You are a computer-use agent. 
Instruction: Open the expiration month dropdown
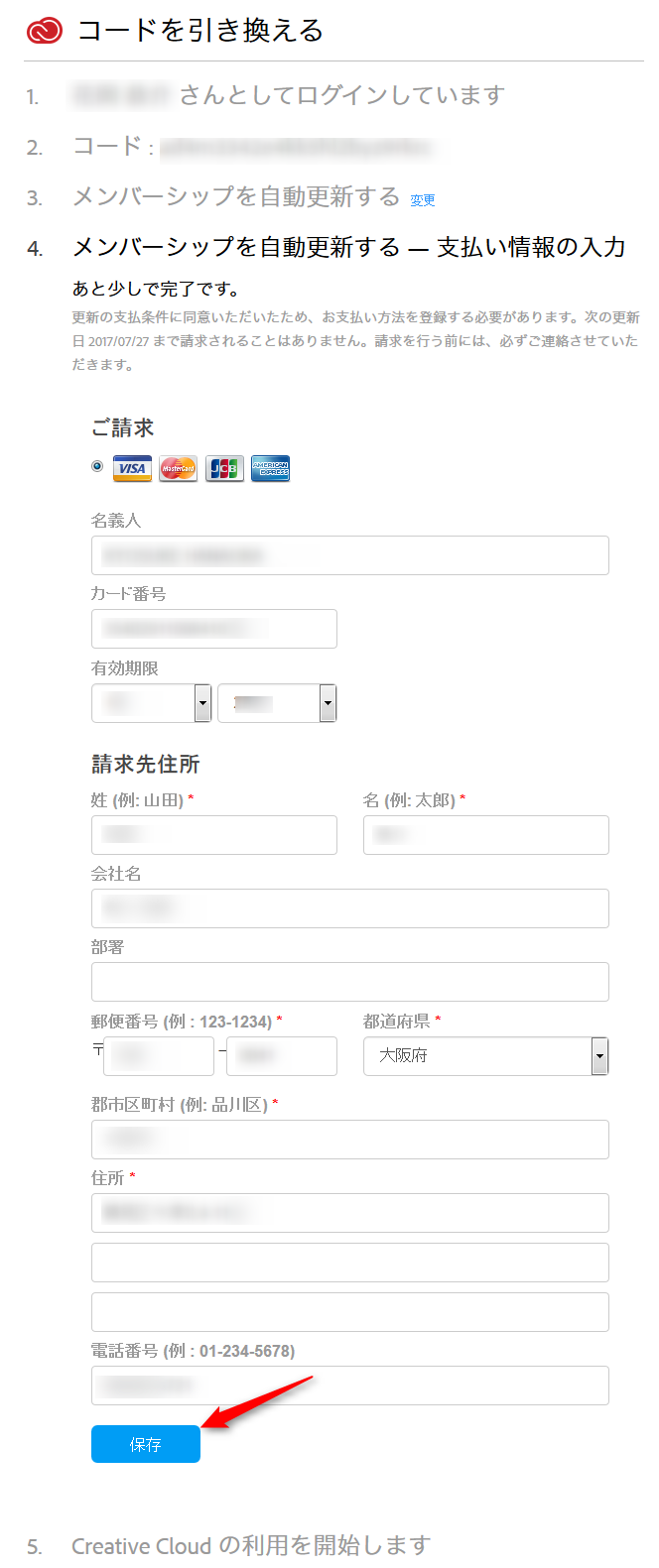[151, 703]
